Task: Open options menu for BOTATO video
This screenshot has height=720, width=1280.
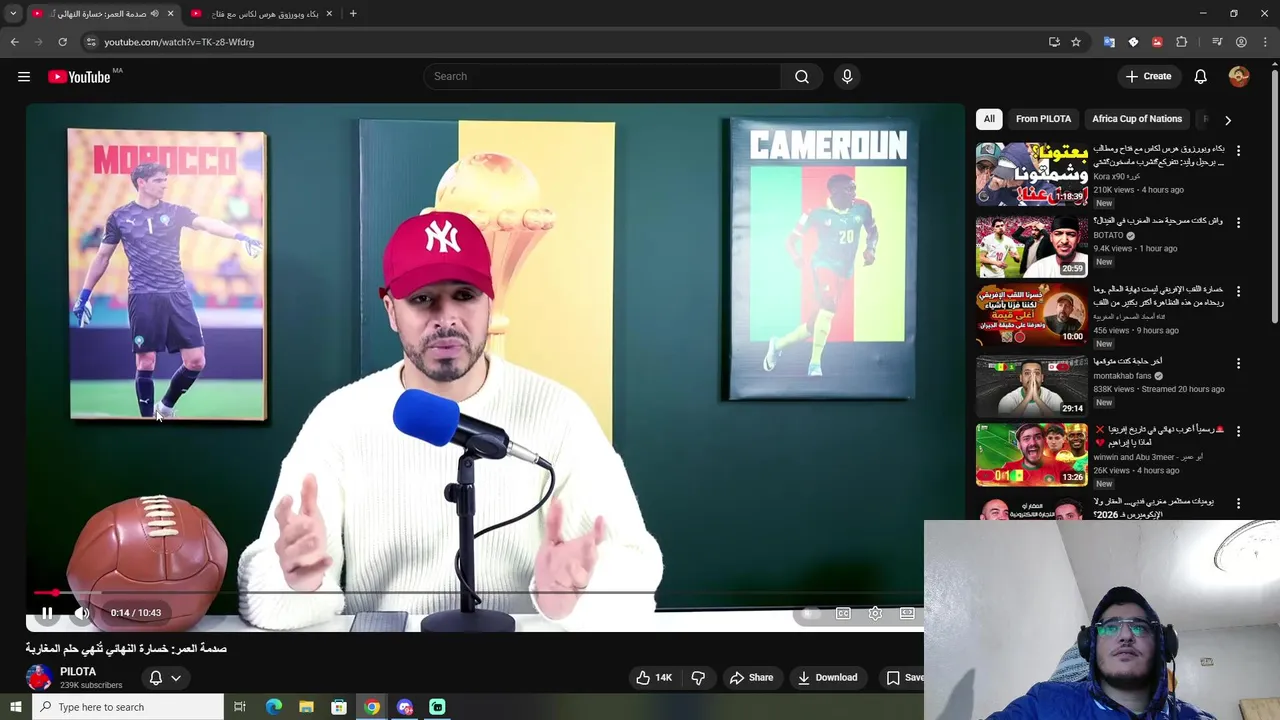Action: point(1238,222)
